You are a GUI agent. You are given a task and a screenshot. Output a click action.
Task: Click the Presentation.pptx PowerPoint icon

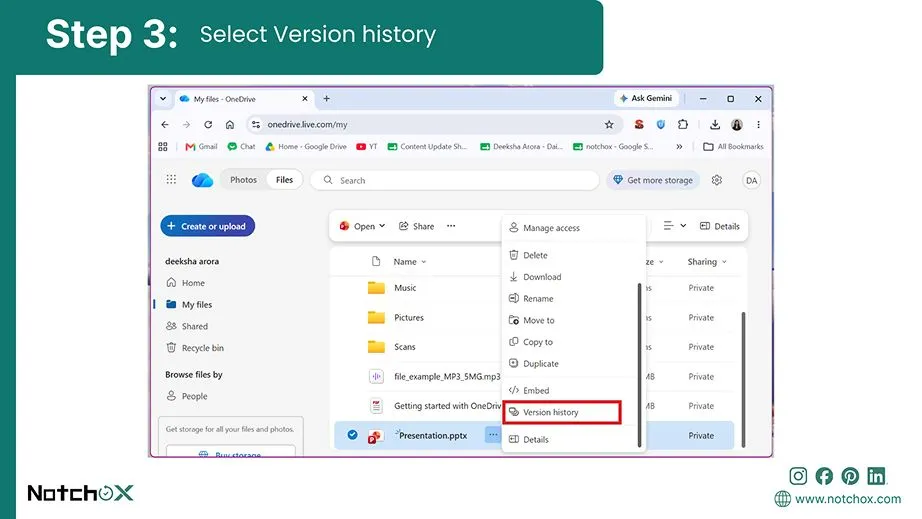click(375, 436)
